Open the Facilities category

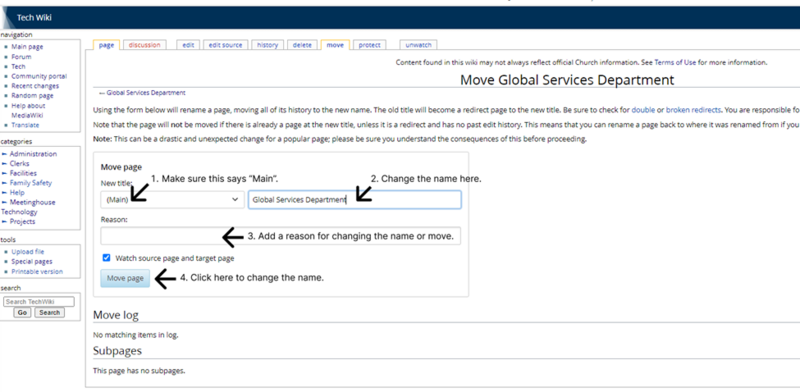tap(23, 174)
